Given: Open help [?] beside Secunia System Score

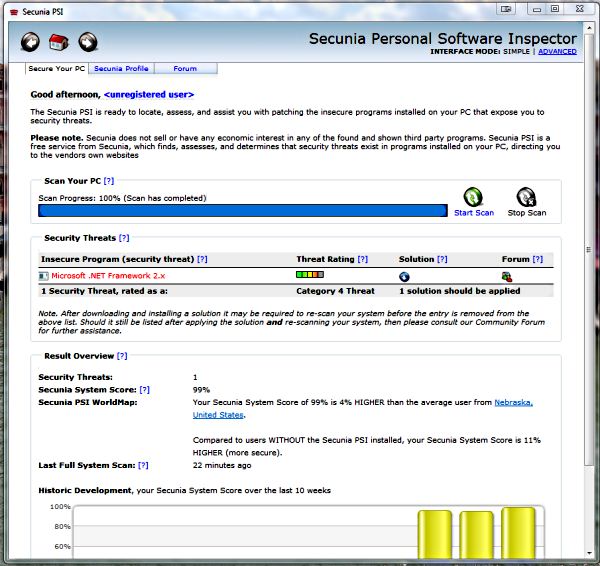Looking at the screenshot, I should tap(145, 390).
